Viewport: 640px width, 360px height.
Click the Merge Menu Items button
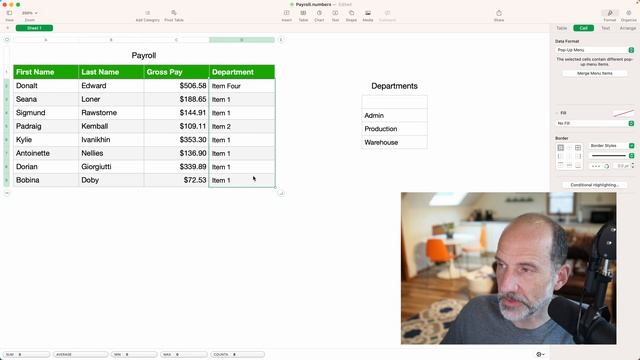(595, 73)
